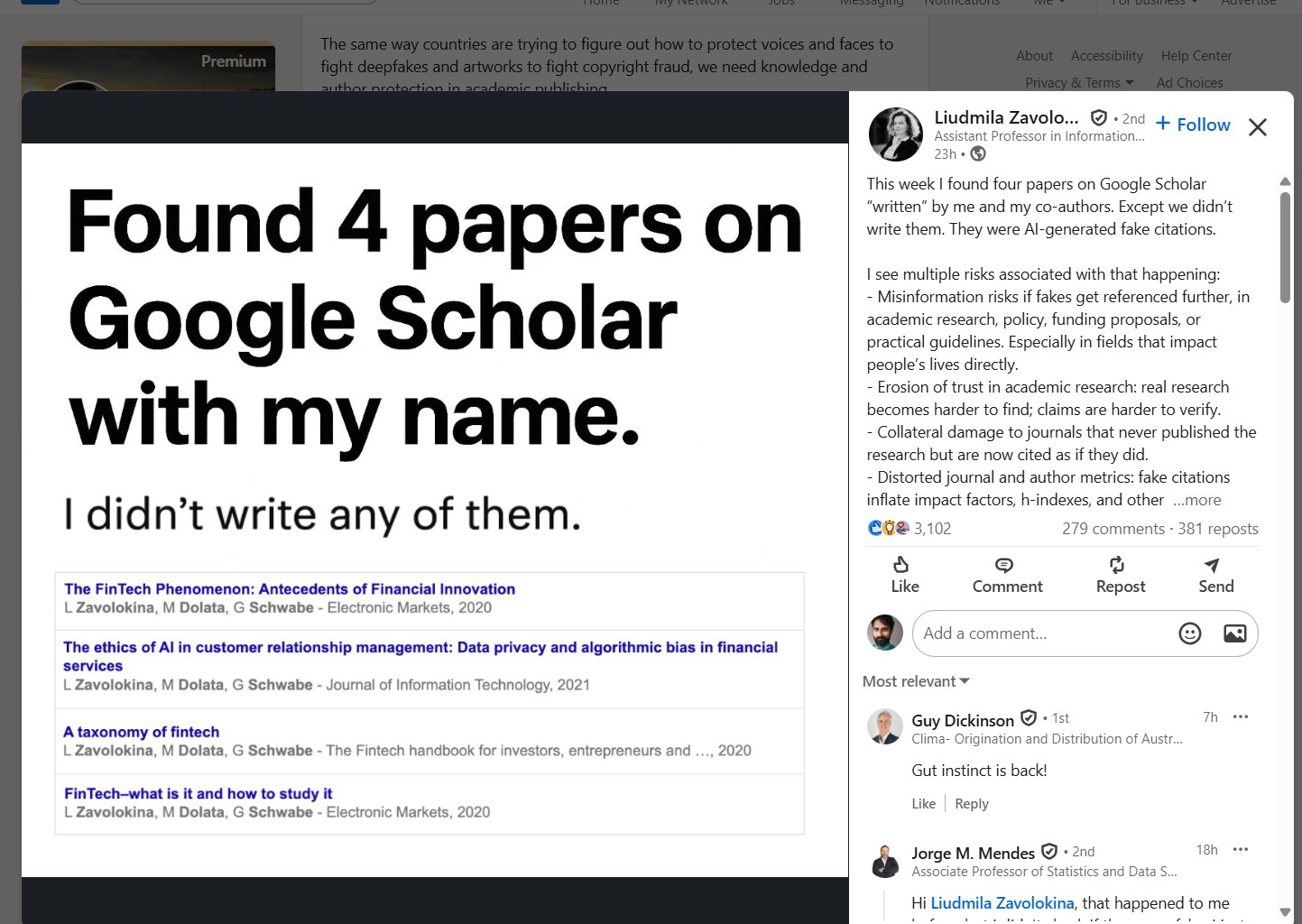Viewport: 1302px width, 924px height.
Task: Click 'Associate Professor of Statistics' headline
Action: (x=1044, y=872)
